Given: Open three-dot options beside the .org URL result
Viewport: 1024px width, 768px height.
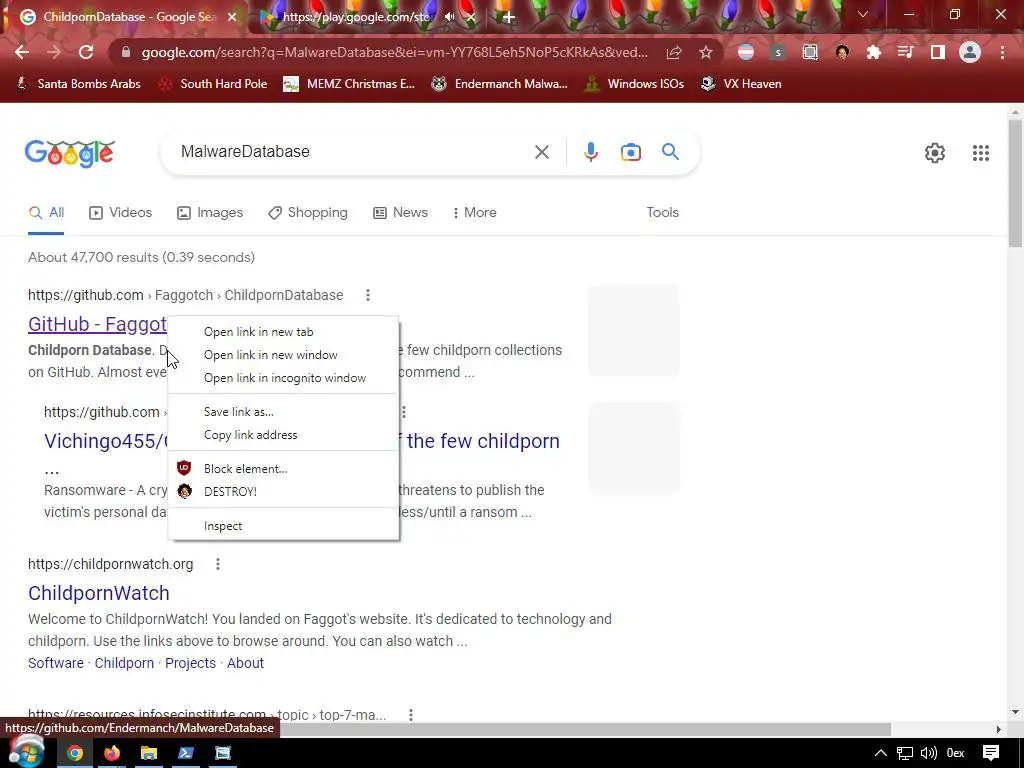Looking at the screenshot, I should 217,564.
